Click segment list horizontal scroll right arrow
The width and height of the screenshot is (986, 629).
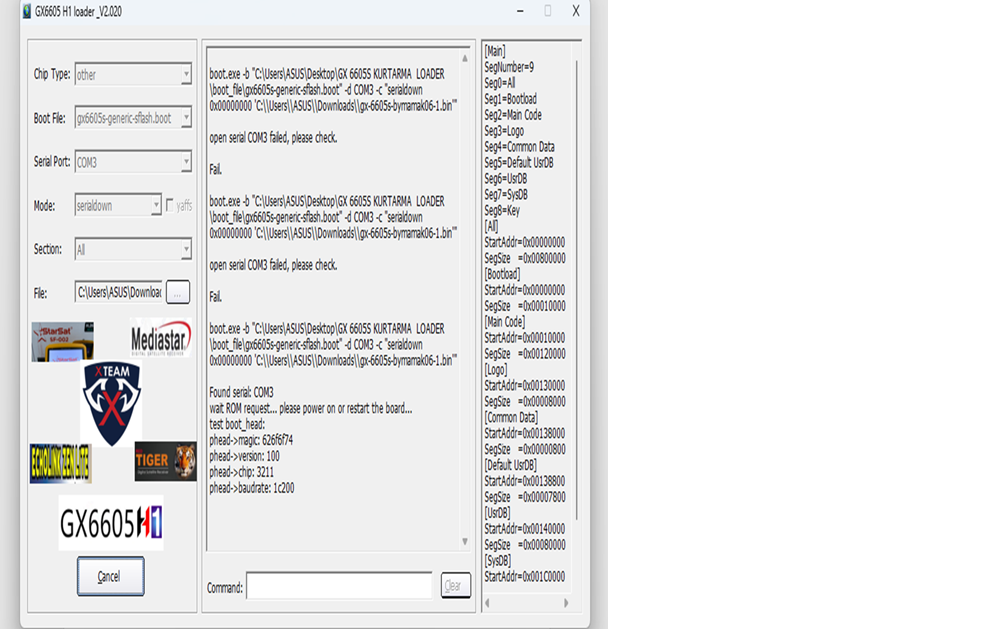(566, 603)
